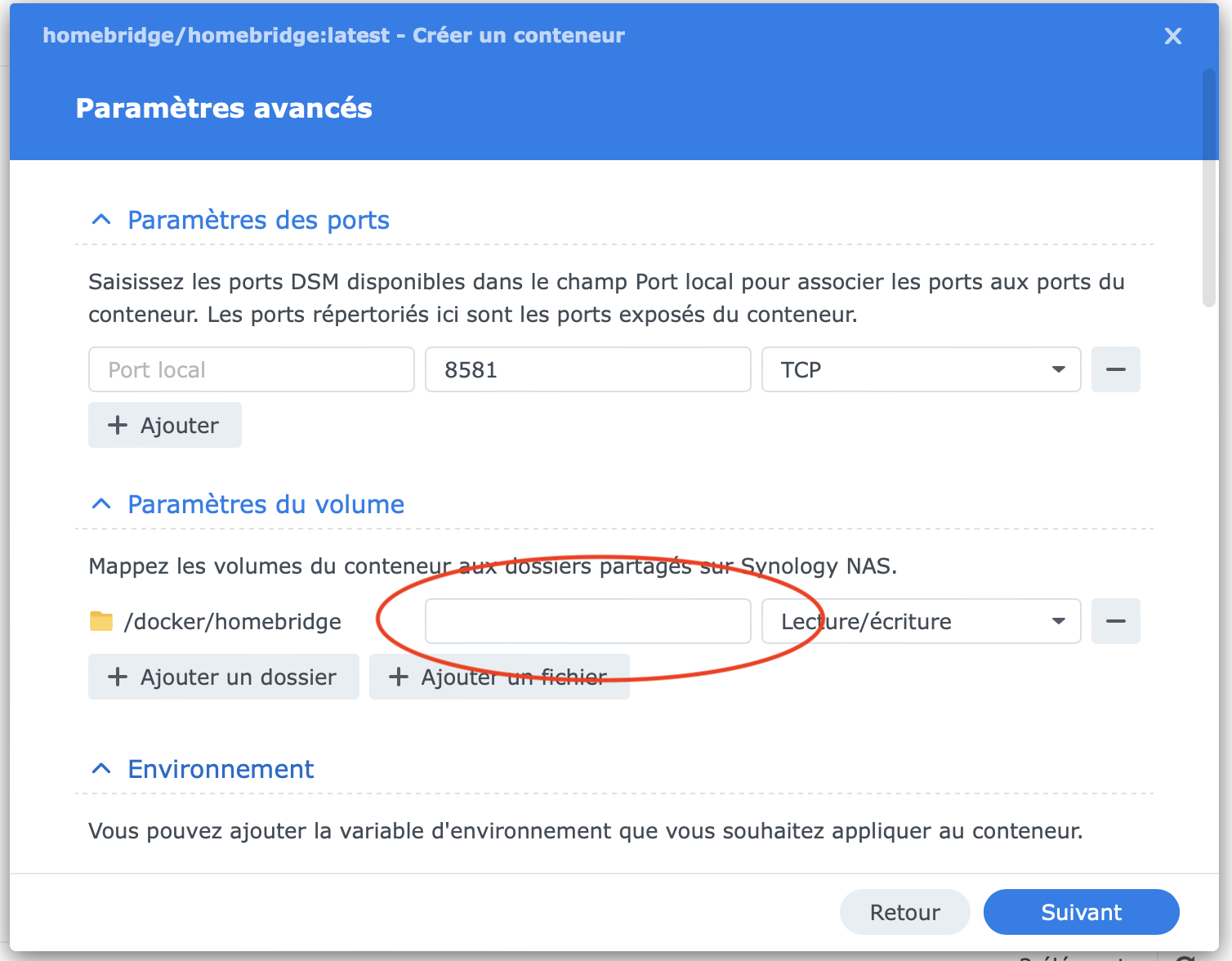Click Ajouter un fichier button
This screenshot has width=1232, height=961.
point(499,677)
